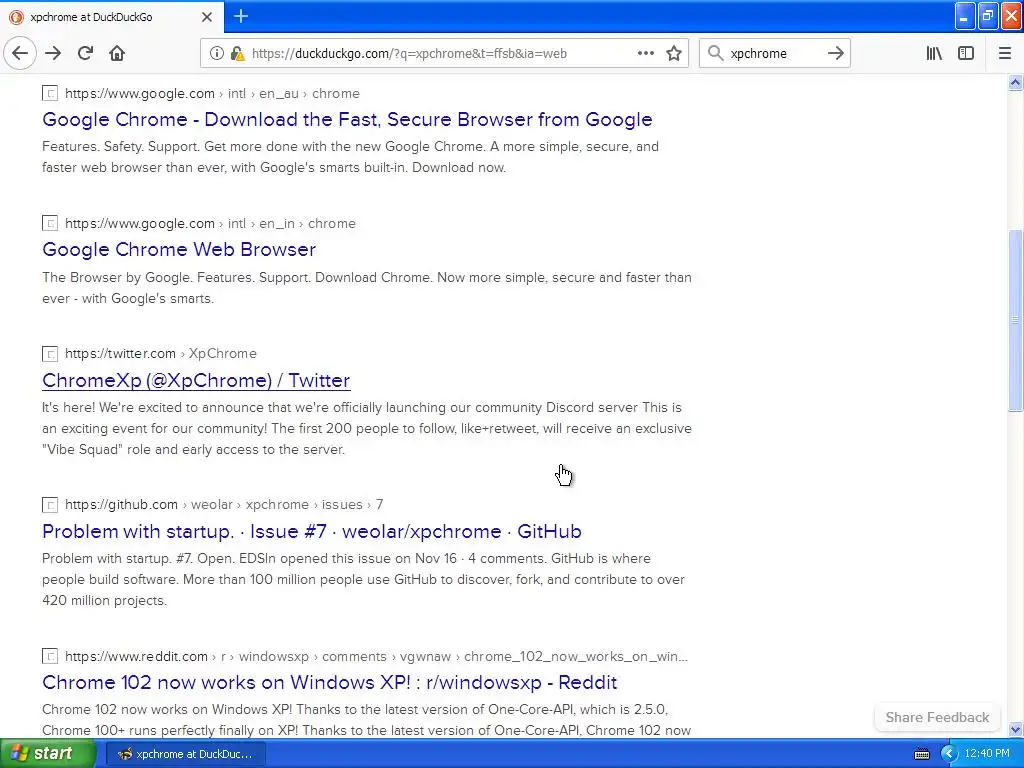This screenshot has width=1024, height=768.
Task: Click the favicon beside the google.com en_au result
Action: coord(50,93)
